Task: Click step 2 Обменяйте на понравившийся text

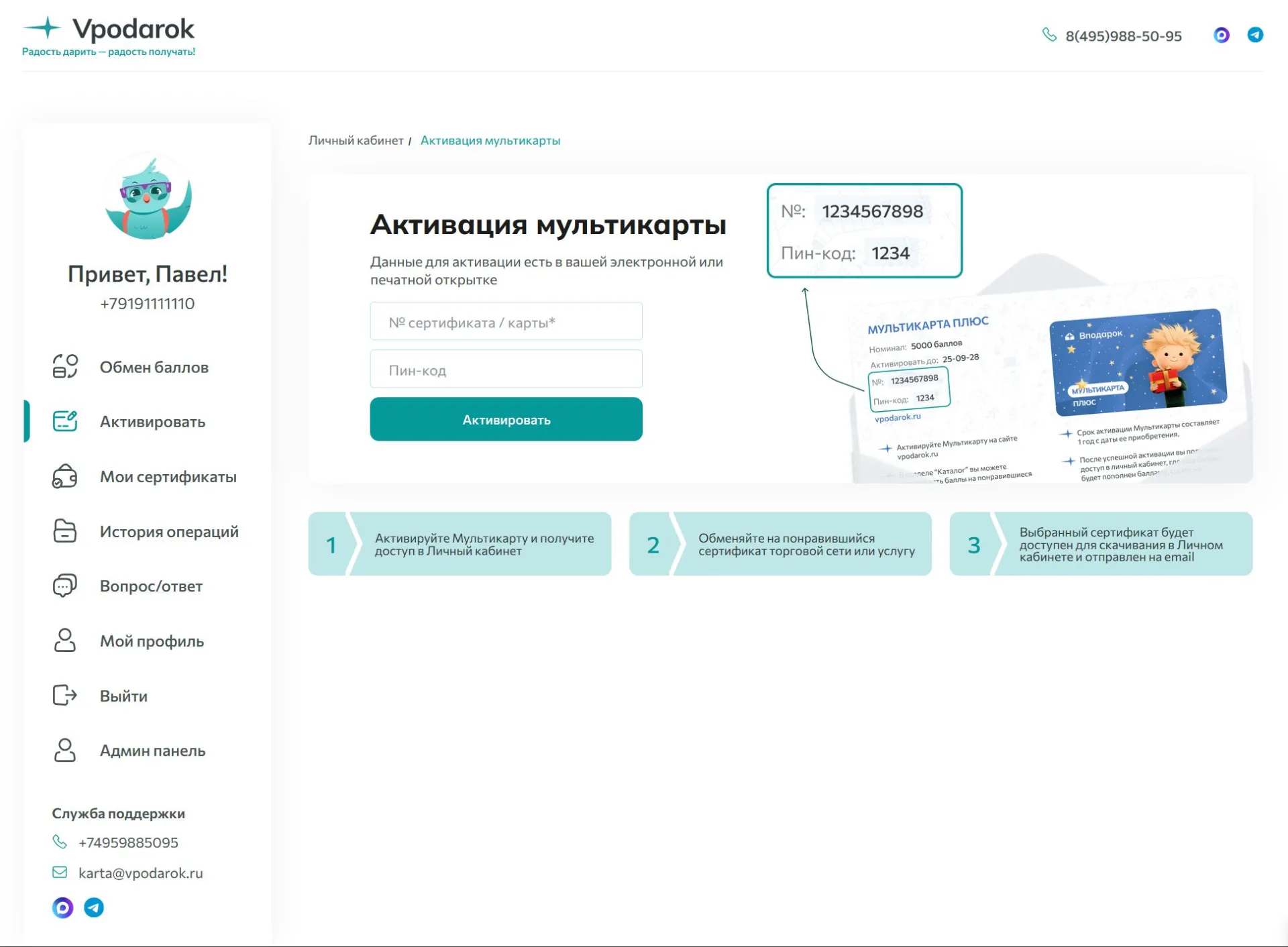Action: (x=806, y=544)
